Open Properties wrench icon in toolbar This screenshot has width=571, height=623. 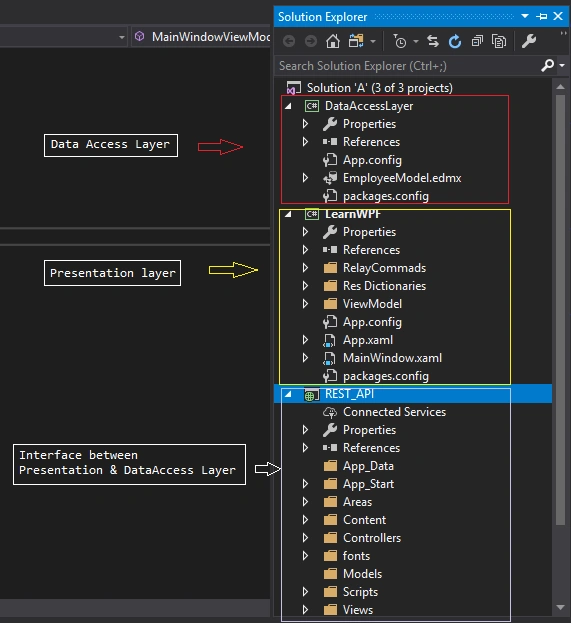click(528, 41)
